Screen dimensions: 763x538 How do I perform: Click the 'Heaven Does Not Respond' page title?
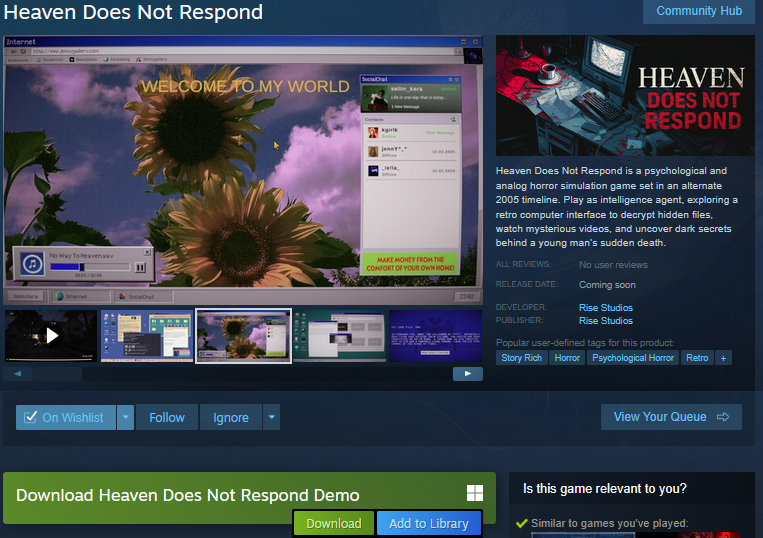point(133,12)
